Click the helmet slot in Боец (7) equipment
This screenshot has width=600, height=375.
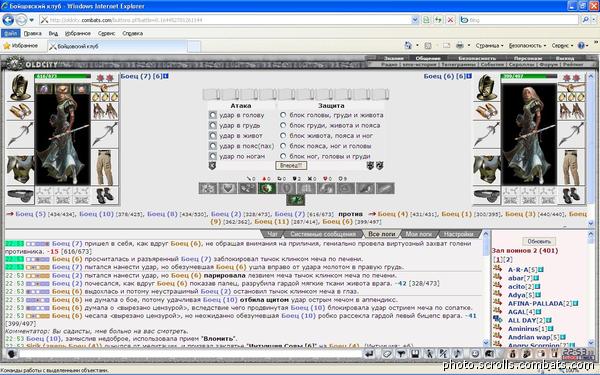pyautogui.click(x=20, y=87)
